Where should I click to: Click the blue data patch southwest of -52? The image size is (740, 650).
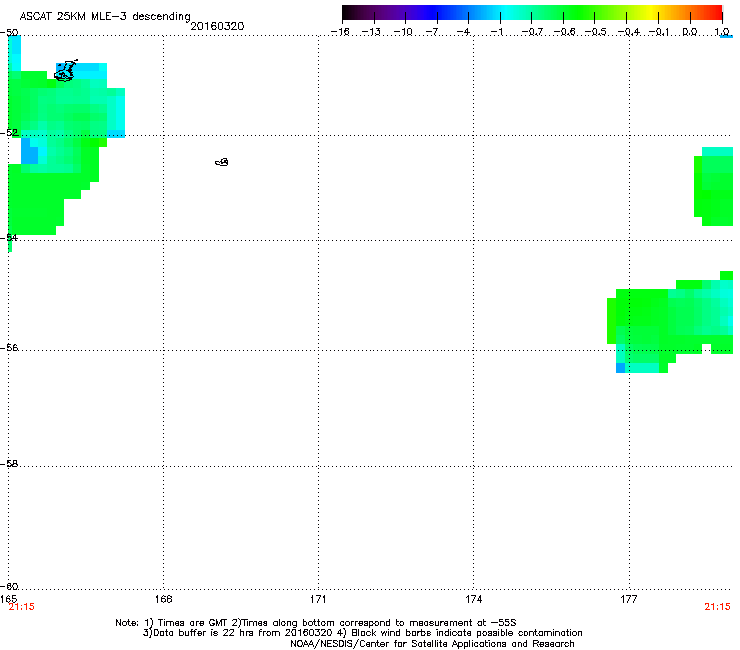(30, 152)
